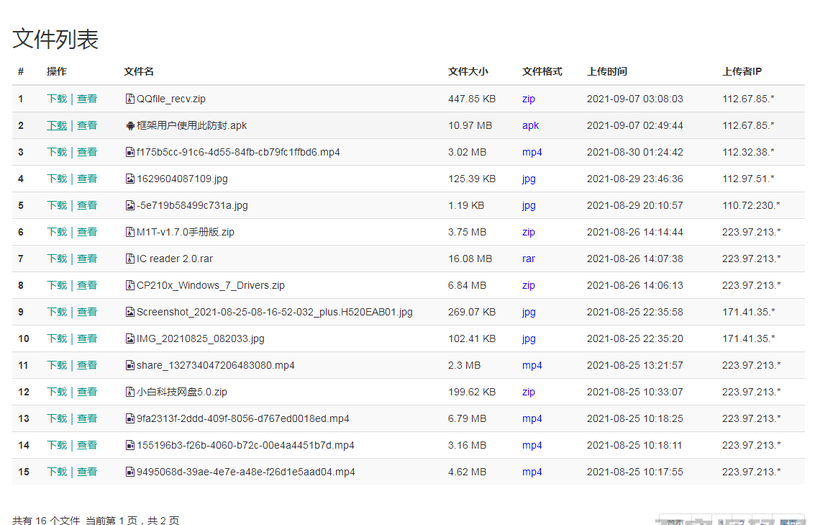Click the archive icon beside IC reader 2.0.rar
This screenshot has width=815, height=525.
click(130, 259)
